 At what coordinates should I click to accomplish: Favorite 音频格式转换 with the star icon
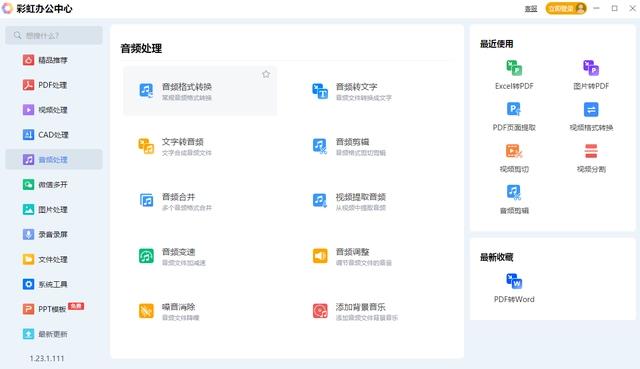coord(266,74)
